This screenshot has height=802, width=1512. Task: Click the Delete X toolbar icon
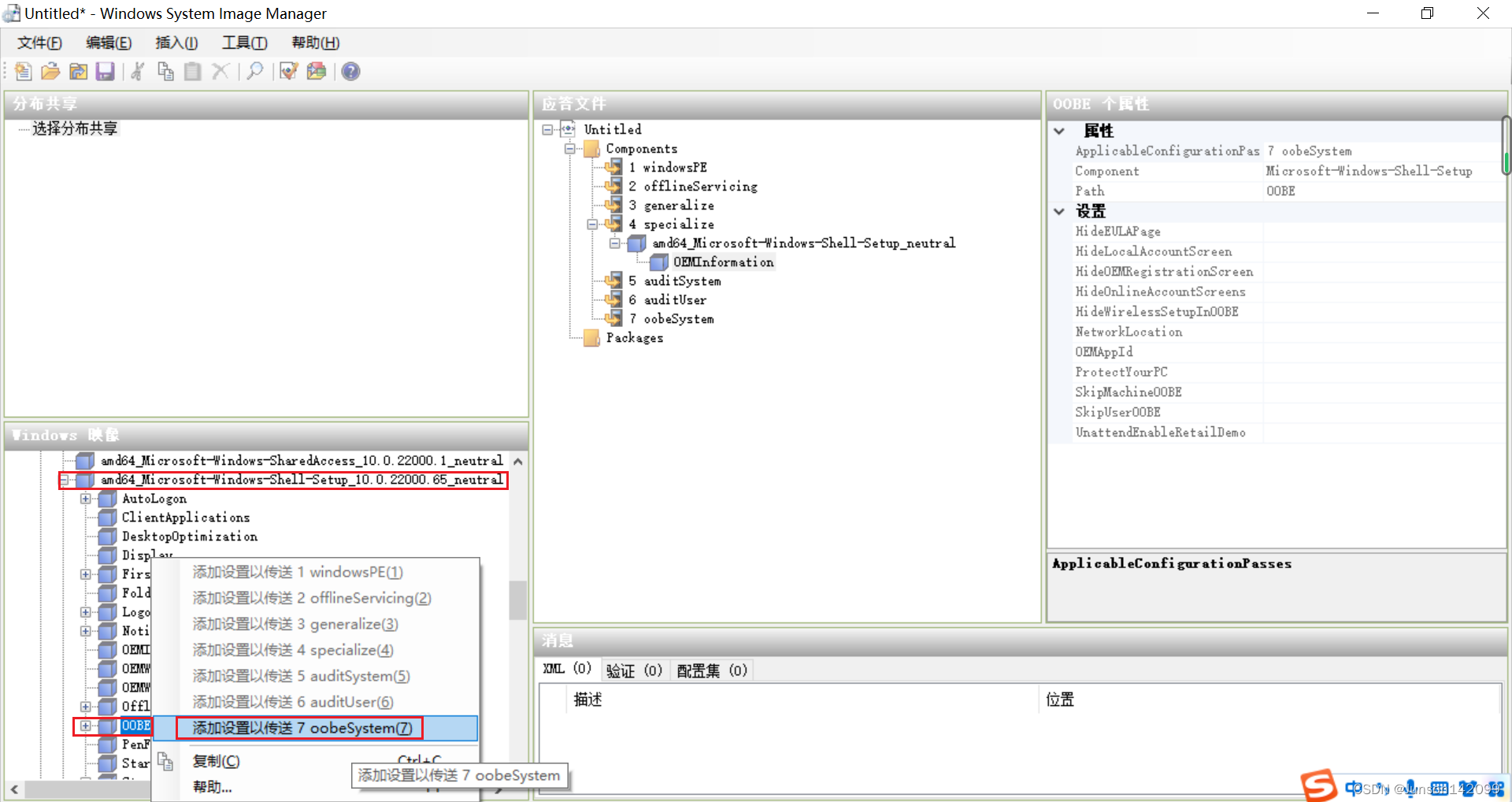point(220,72)
